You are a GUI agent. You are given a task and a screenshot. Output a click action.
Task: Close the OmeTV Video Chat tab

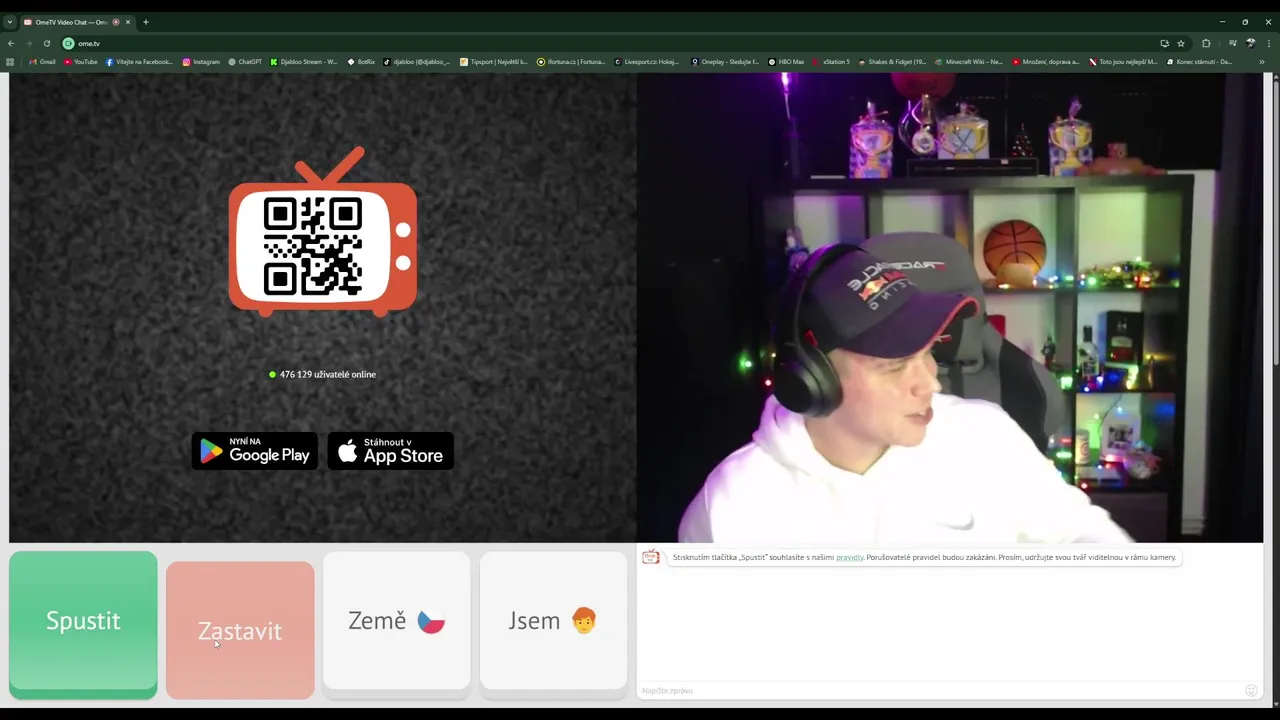coord(128,22)
